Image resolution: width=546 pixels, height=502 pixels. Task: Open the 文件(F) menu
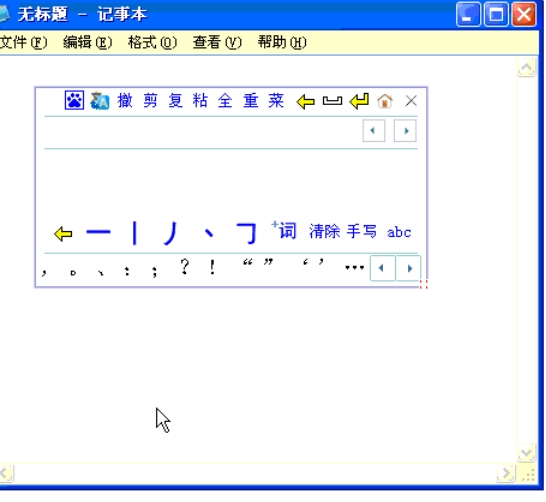(23, 42)
